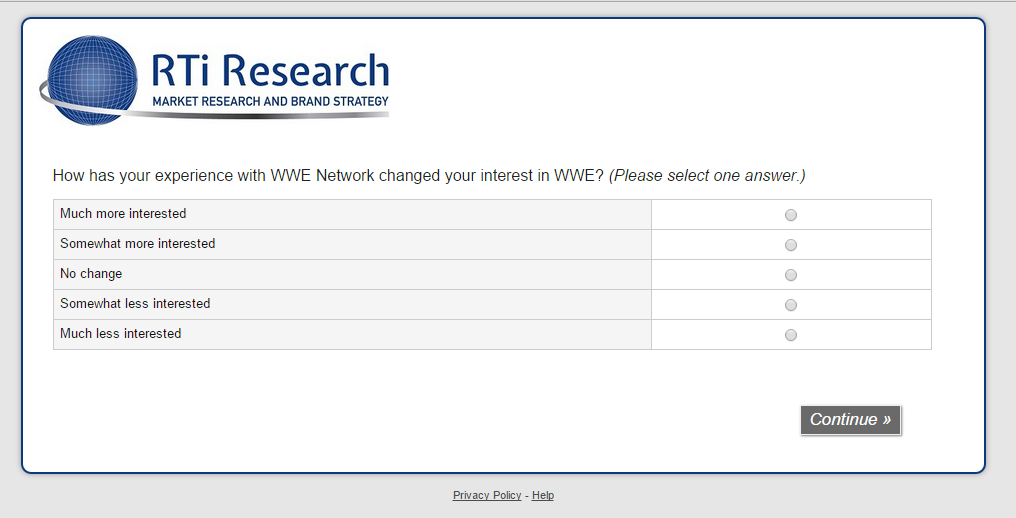Pick the No change radio button
The width and height of the screenshot is (1016, 518).
[x=791, y=275]
